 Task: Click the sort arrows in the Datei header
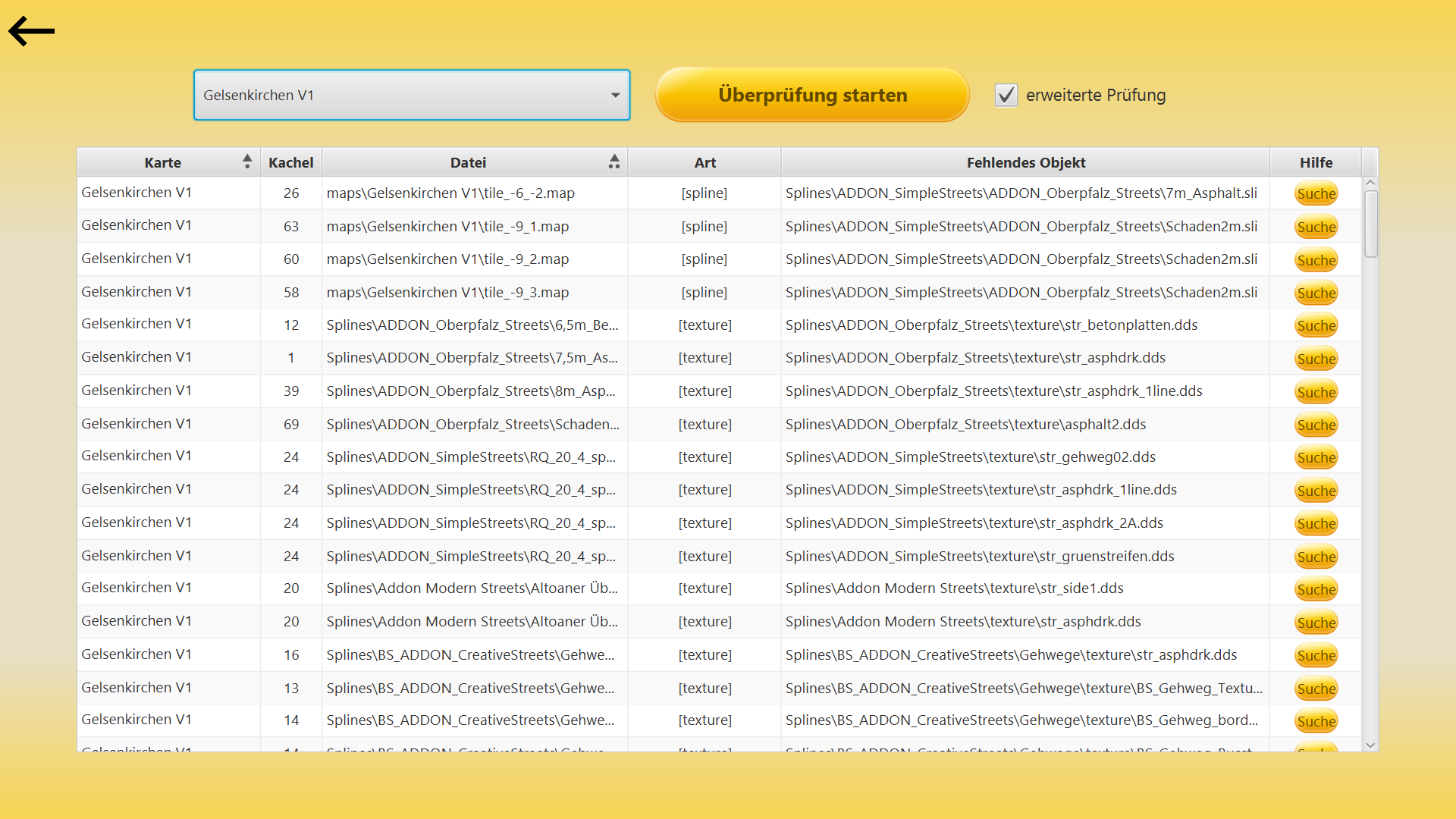coord(613,162)
